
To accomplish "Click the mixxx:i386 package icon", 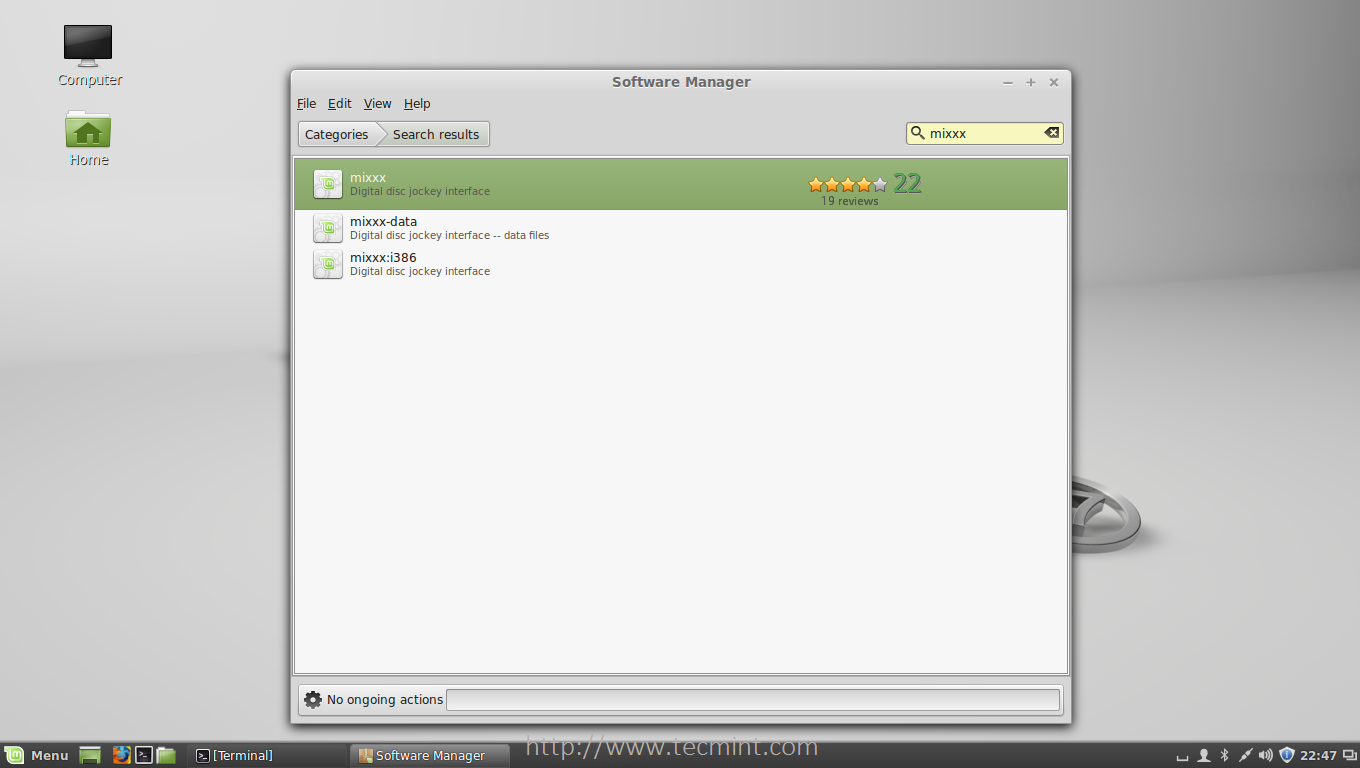I will click(328, 264).
